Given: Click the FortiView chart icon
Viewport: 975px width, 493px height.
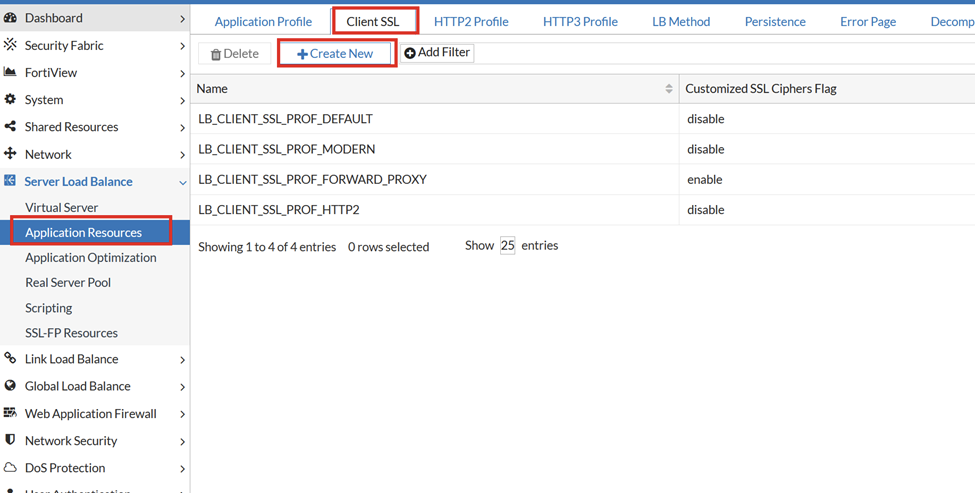Looking at the screenshot, I should [x=10, y=72].
